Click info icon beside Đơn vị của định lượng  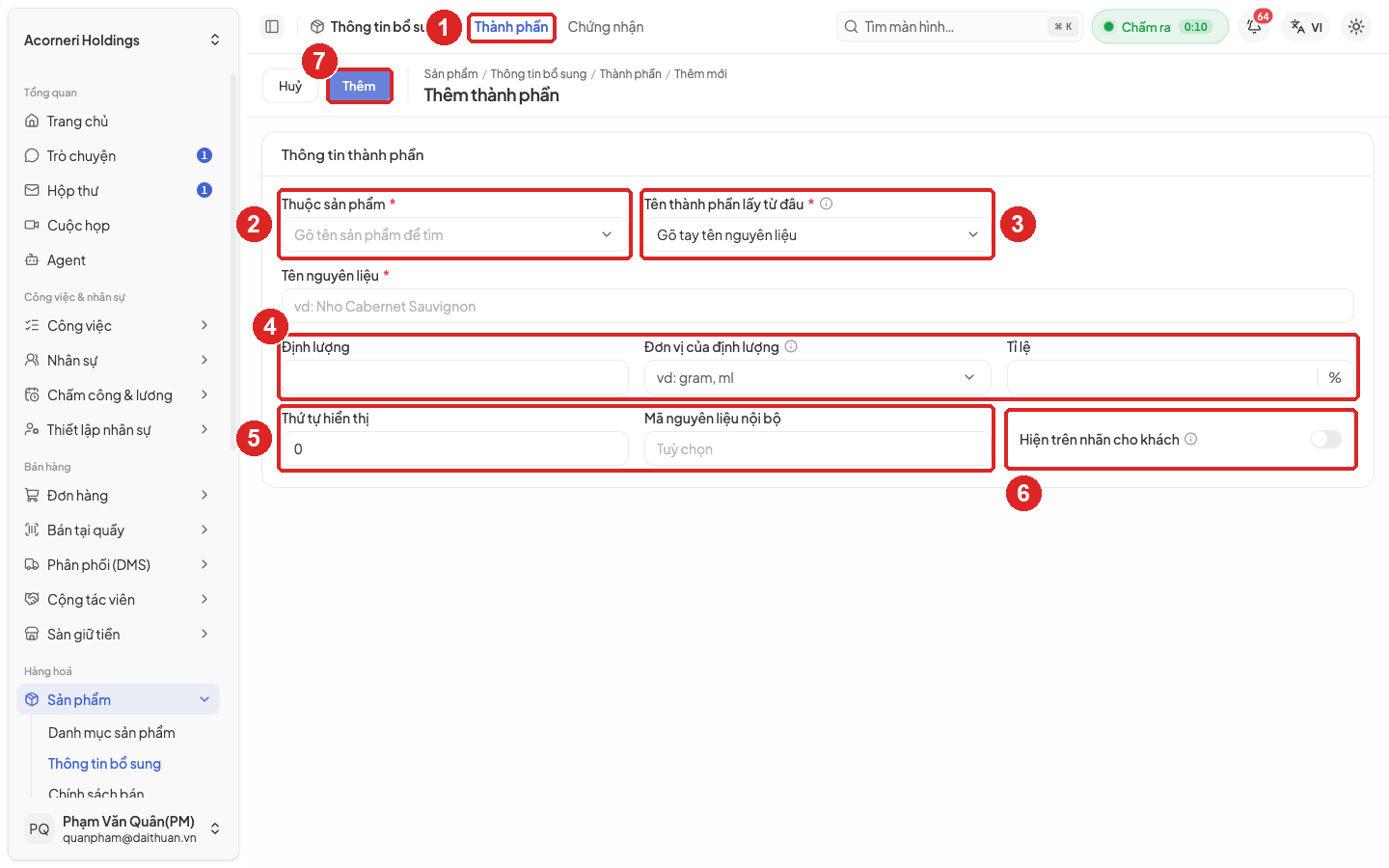pyautogui.click(x=791, y=346)
